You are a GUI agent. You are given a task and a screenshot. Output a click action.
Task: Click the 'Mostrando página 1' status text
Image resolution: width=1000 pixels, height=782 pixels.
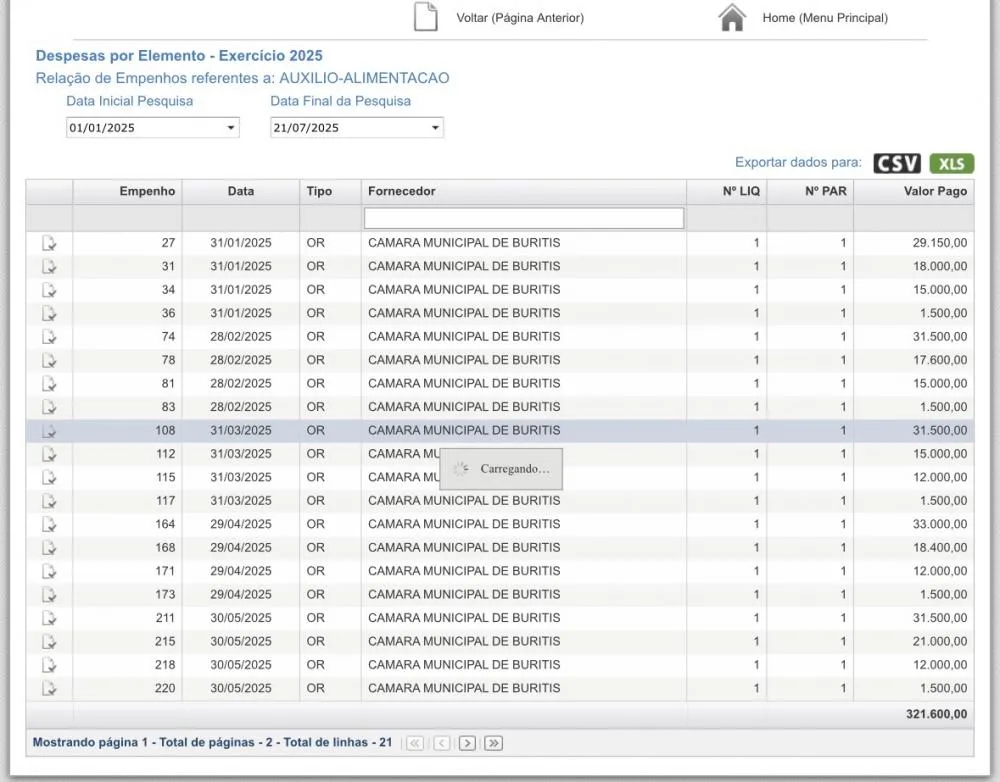tap(90, 742)
